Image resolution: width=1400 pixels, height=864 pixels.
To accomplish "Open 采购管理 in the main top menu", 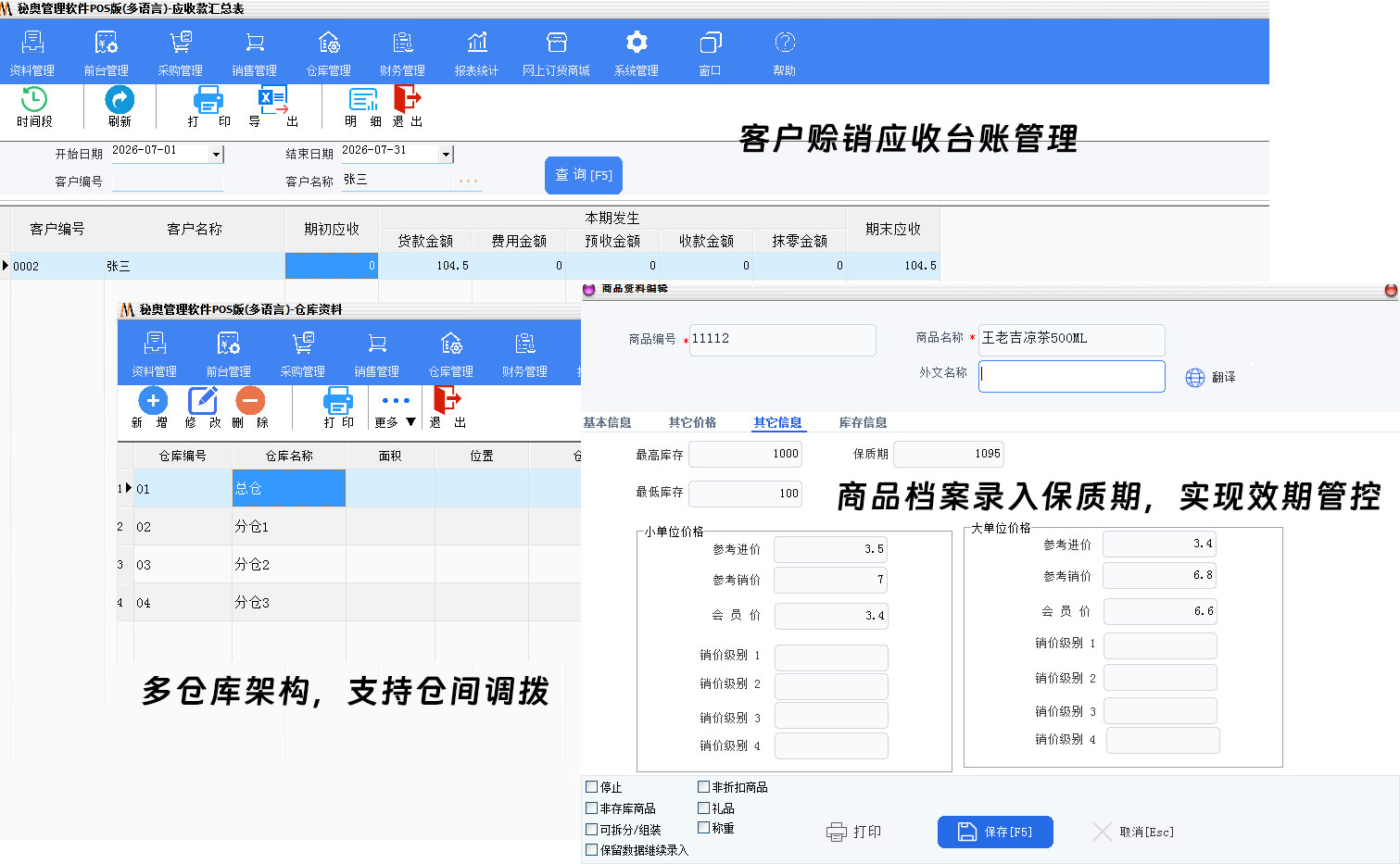I will (181, 53).
